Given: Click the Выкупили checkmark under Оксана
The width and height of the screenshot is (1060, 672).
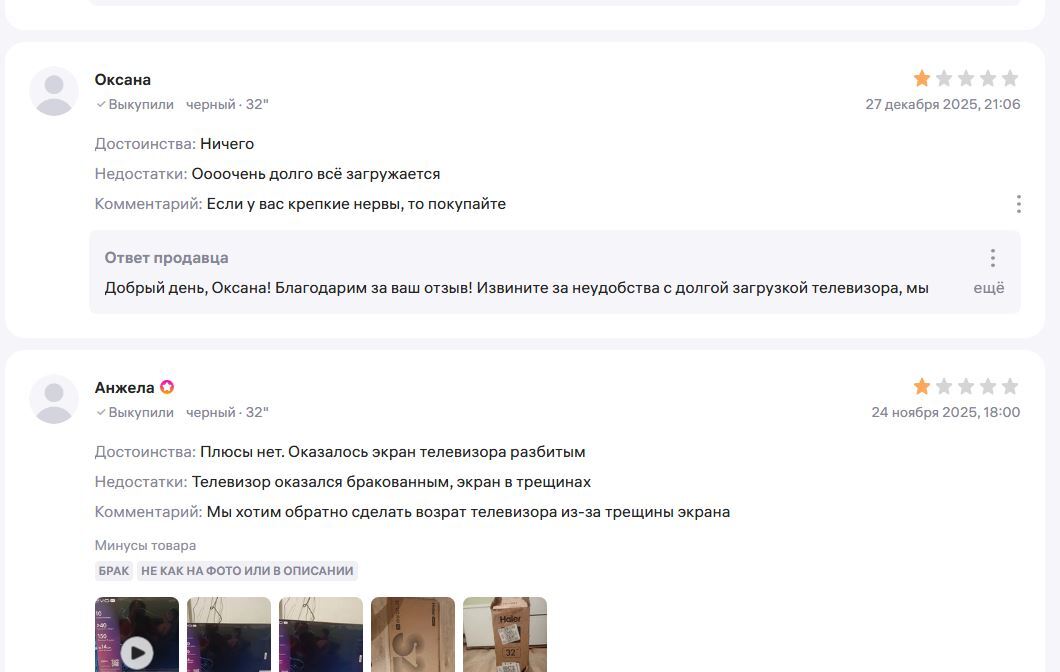Looking at the screenshot, I should (x=101, y=104).
